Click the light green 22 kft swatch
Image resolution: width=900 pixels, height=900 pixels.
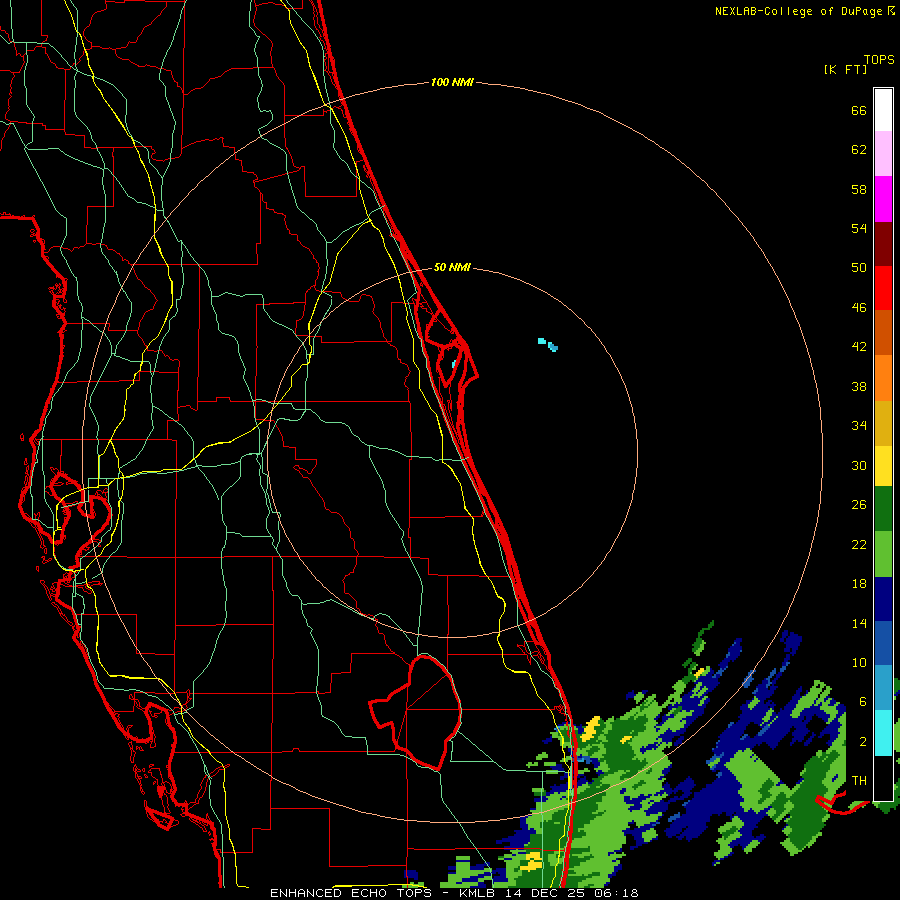pyautogui.click(x=883, y=554)
